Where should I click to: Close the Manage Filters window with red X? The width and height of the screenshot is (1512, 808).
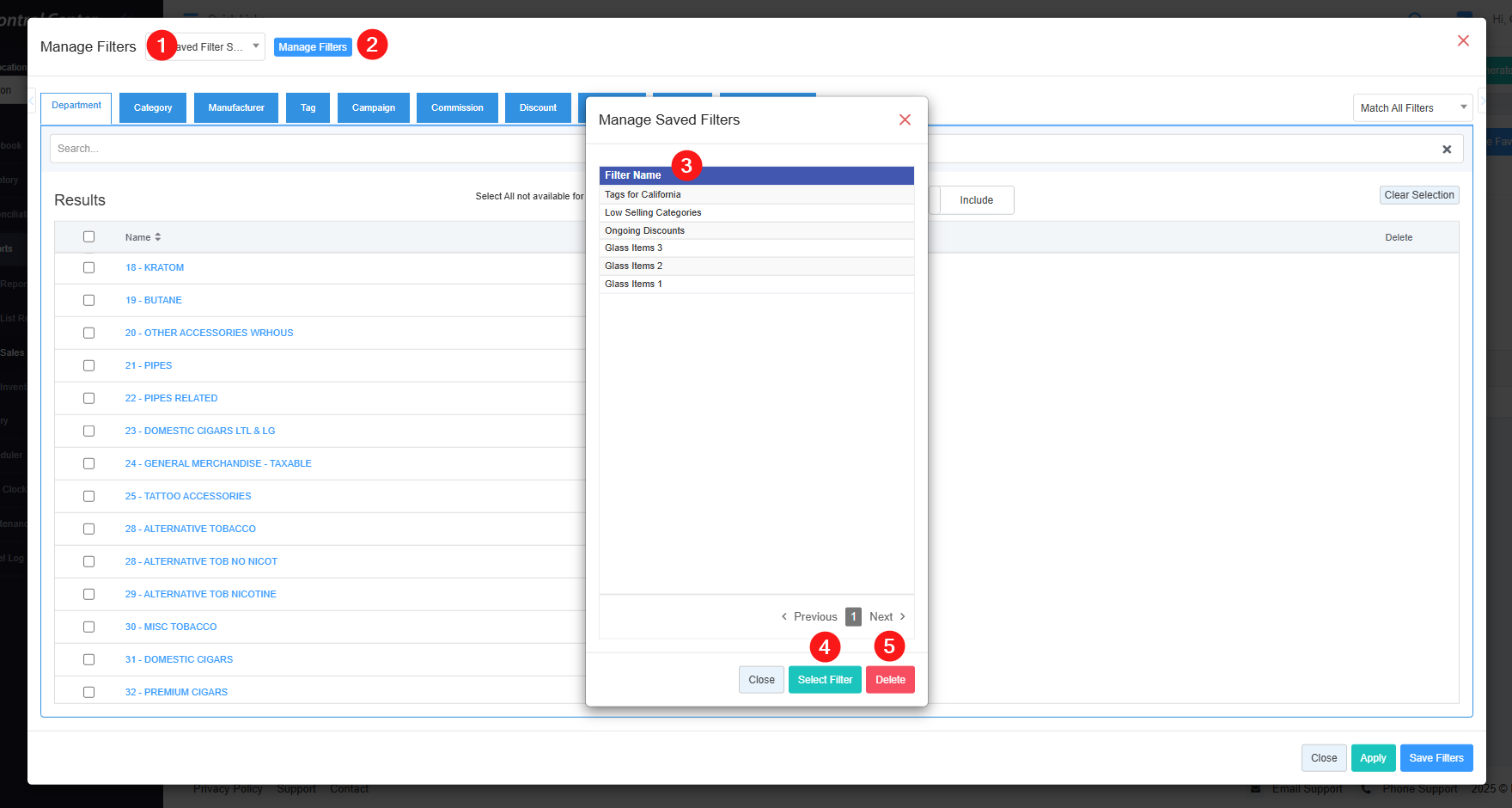(1463, 41)
